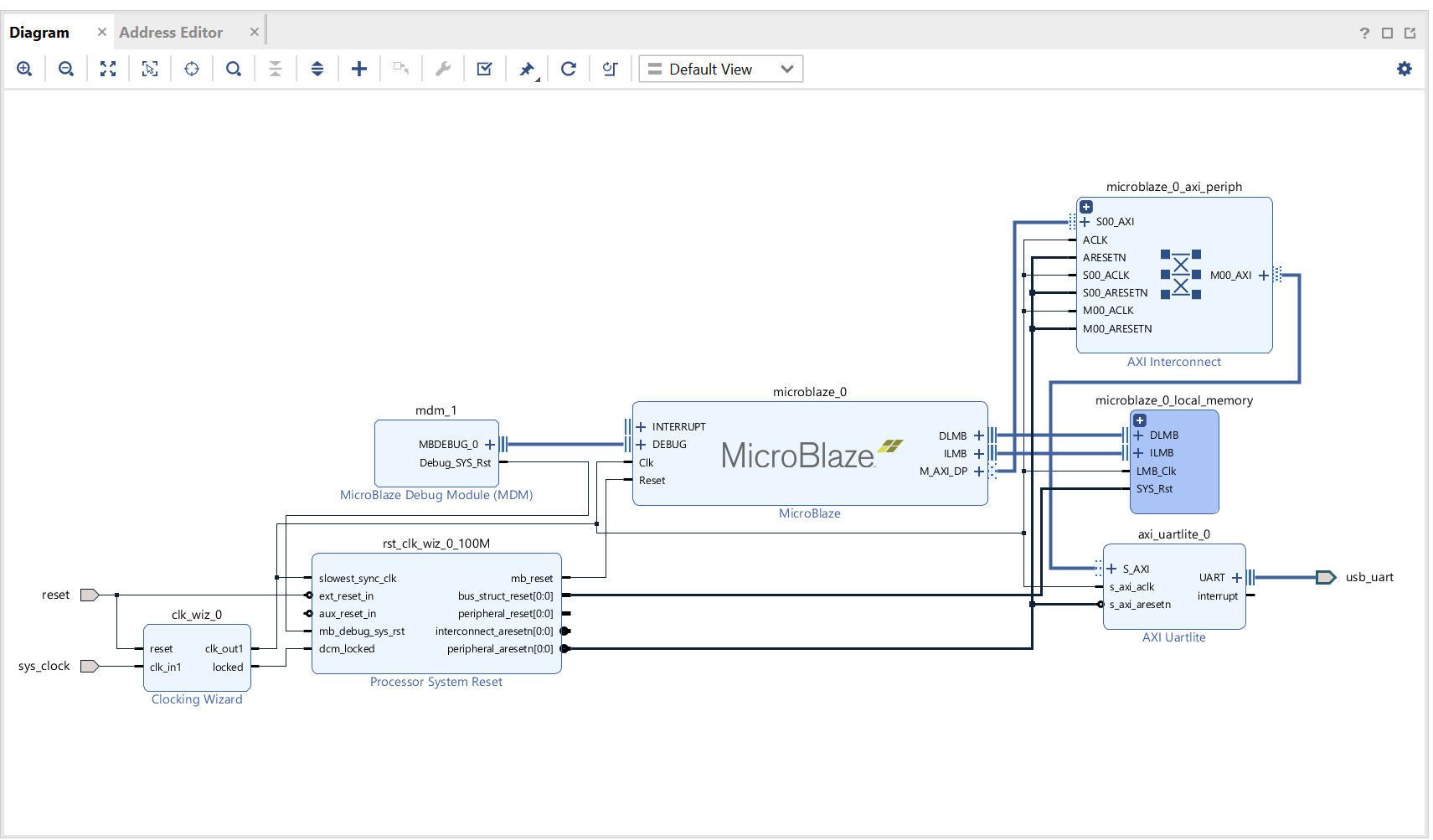Select the sys_clock external port
Screen dimensions: 1433x840
[x=90, y=667]
